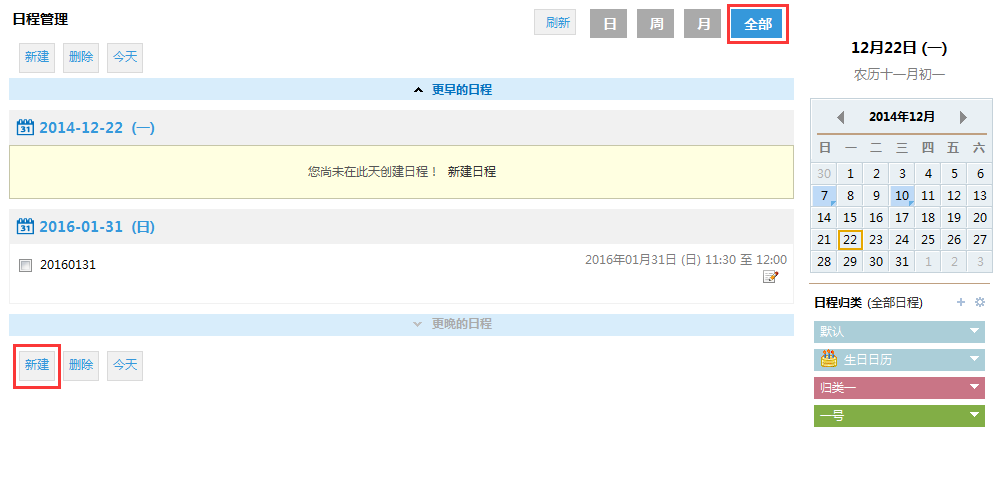Click the pink 归类一 category color bar
Screen dimensions: 1000x481
tap(888, 388)
